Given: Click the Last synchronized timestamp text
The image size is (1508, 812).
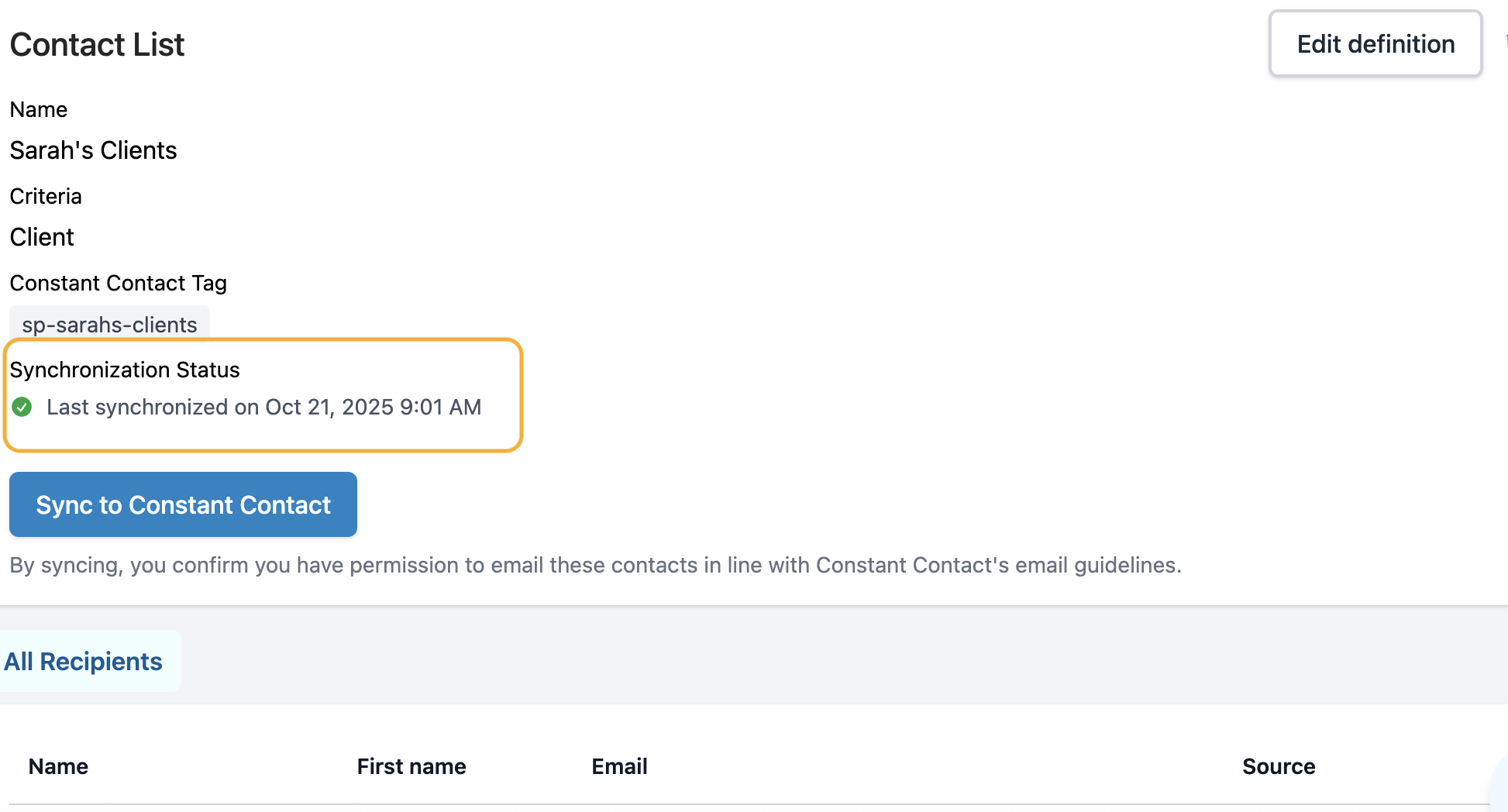Looking at the screenshot, I should [263, 407].
